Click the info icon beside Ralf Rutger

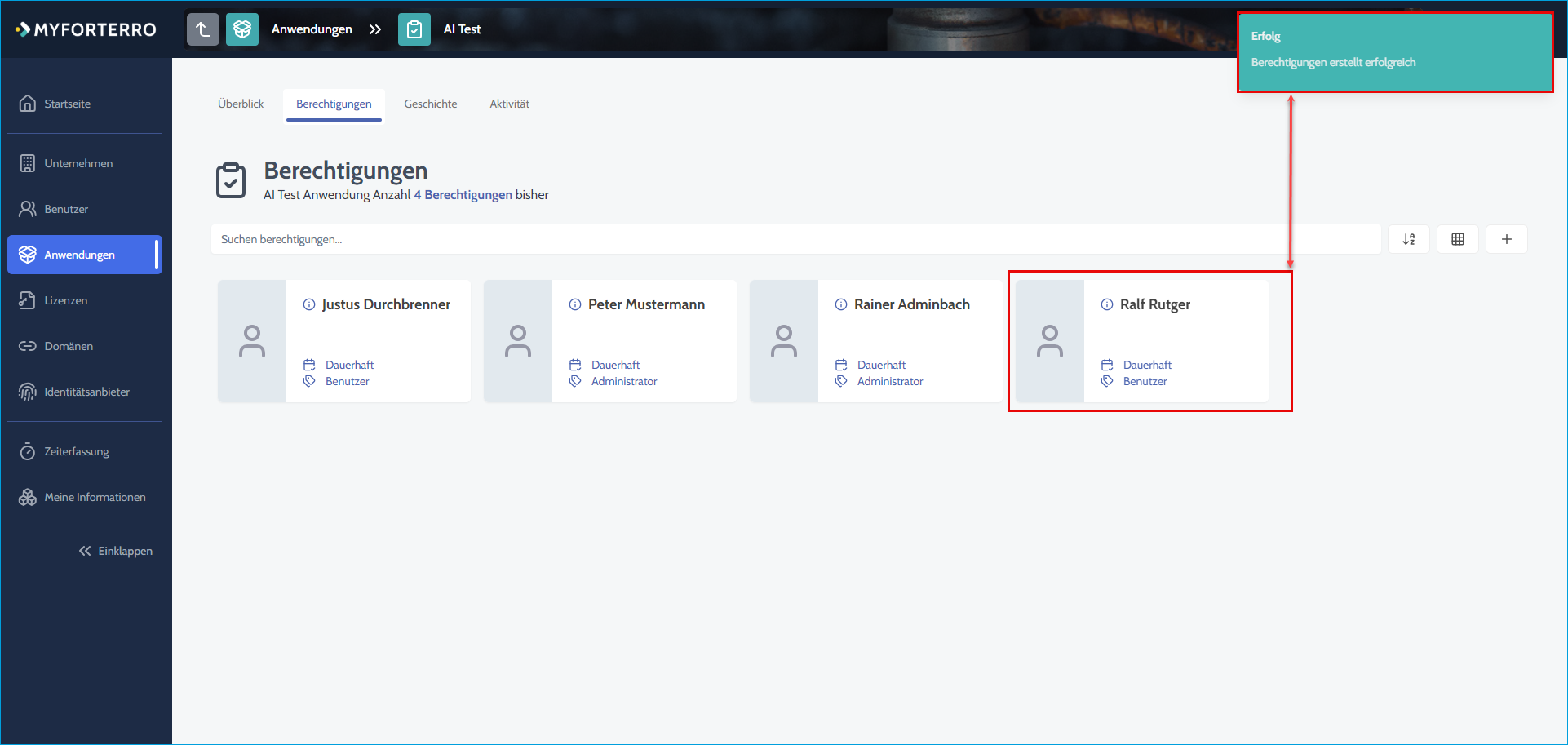pyautogui.click(x=1107, y=304)
